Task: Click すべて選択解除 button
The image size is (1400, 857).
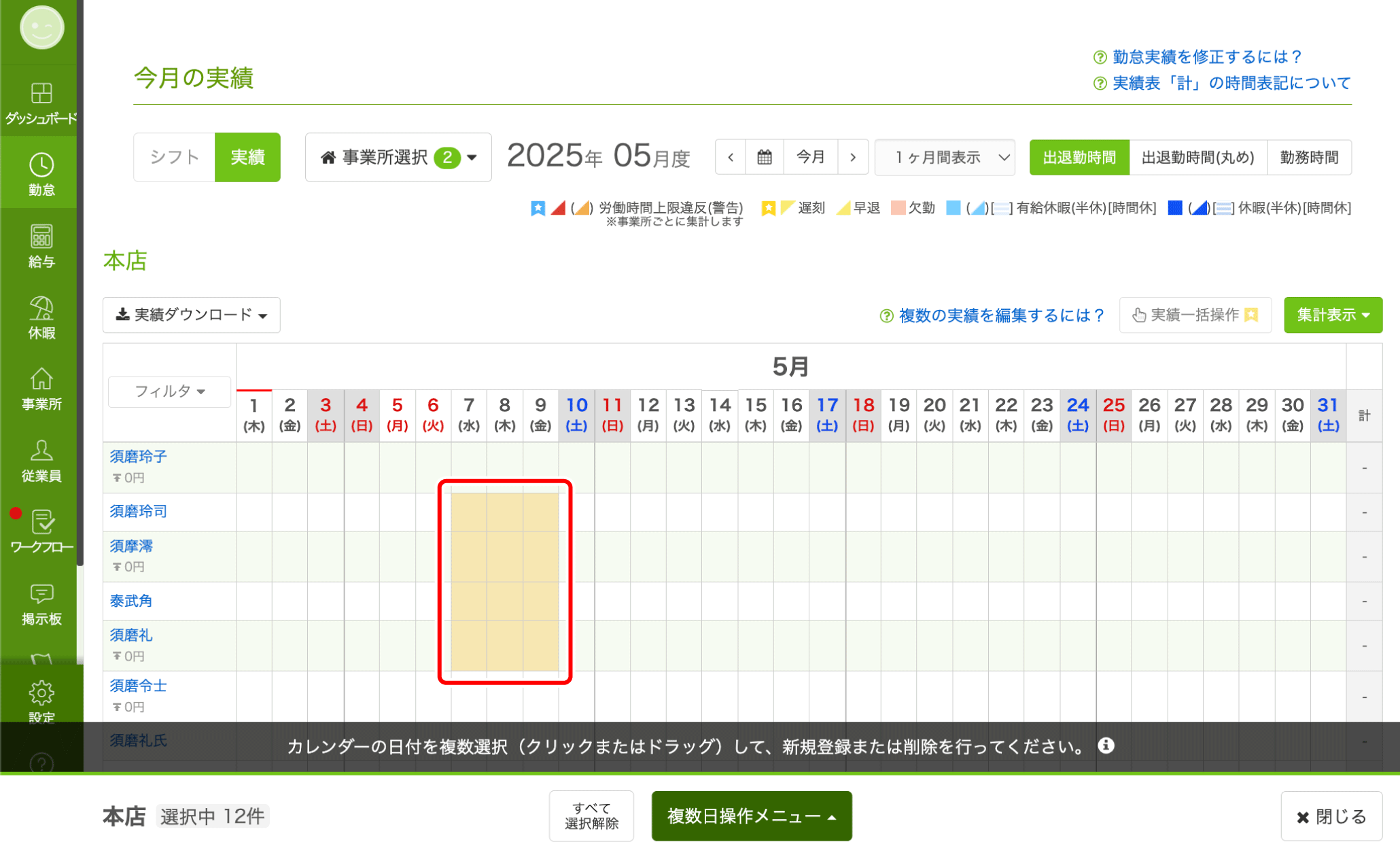Action: tap(591, 816)
